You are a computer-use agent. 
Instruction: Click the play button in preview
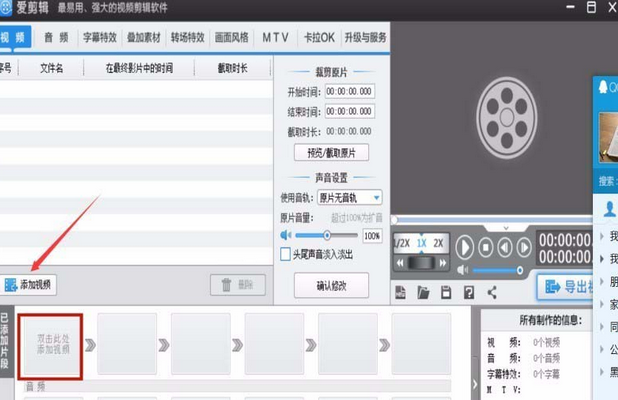coord(465,247)
